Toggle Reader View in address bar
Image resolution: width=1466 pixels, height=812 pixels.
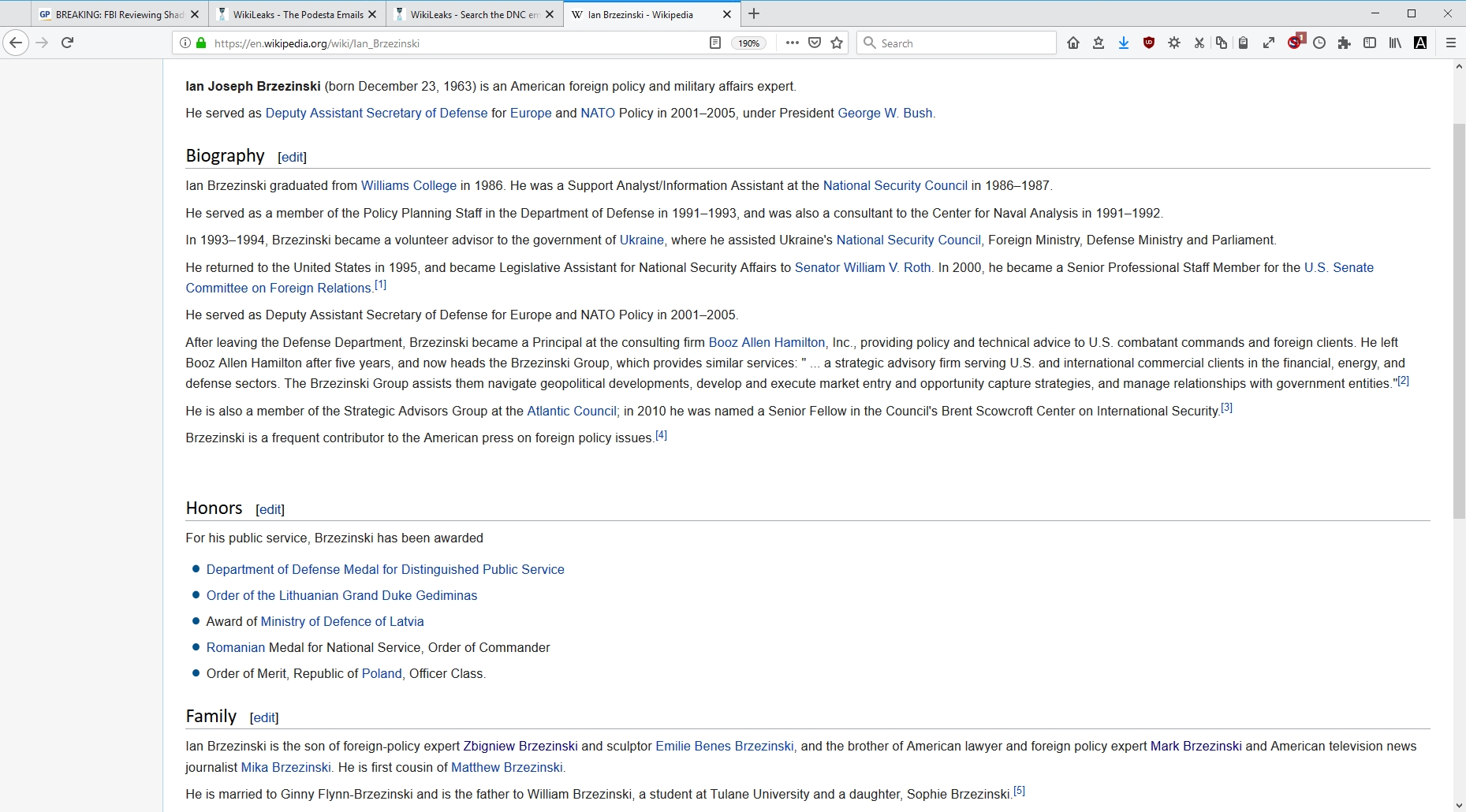coord(715,43)
